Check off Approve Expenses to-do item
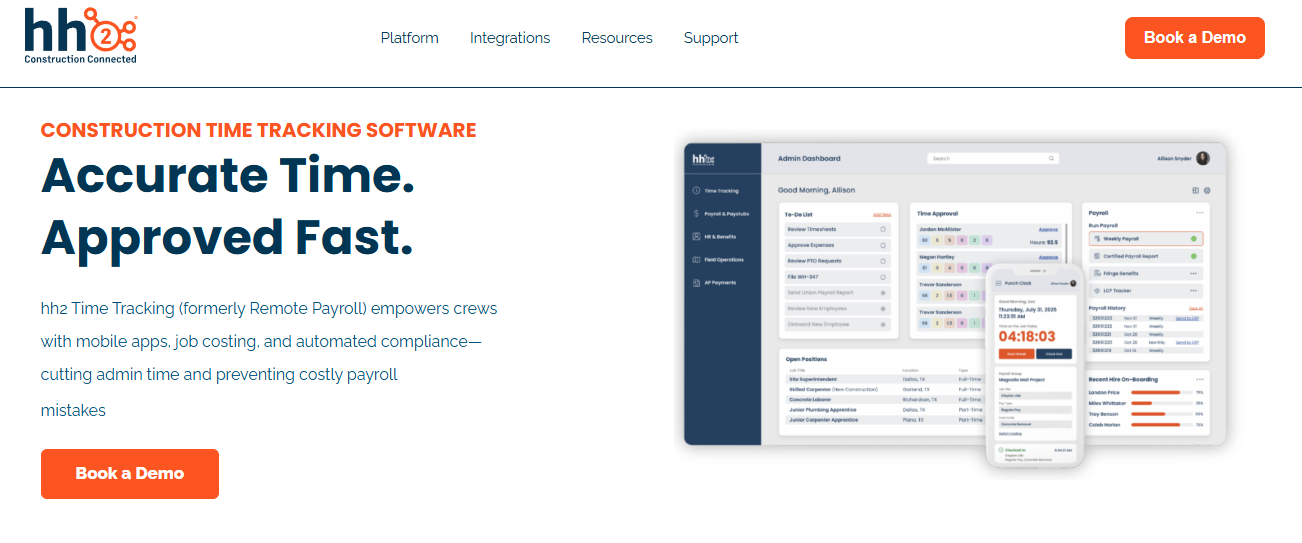The image size is (1302, 543). [883, 245]
